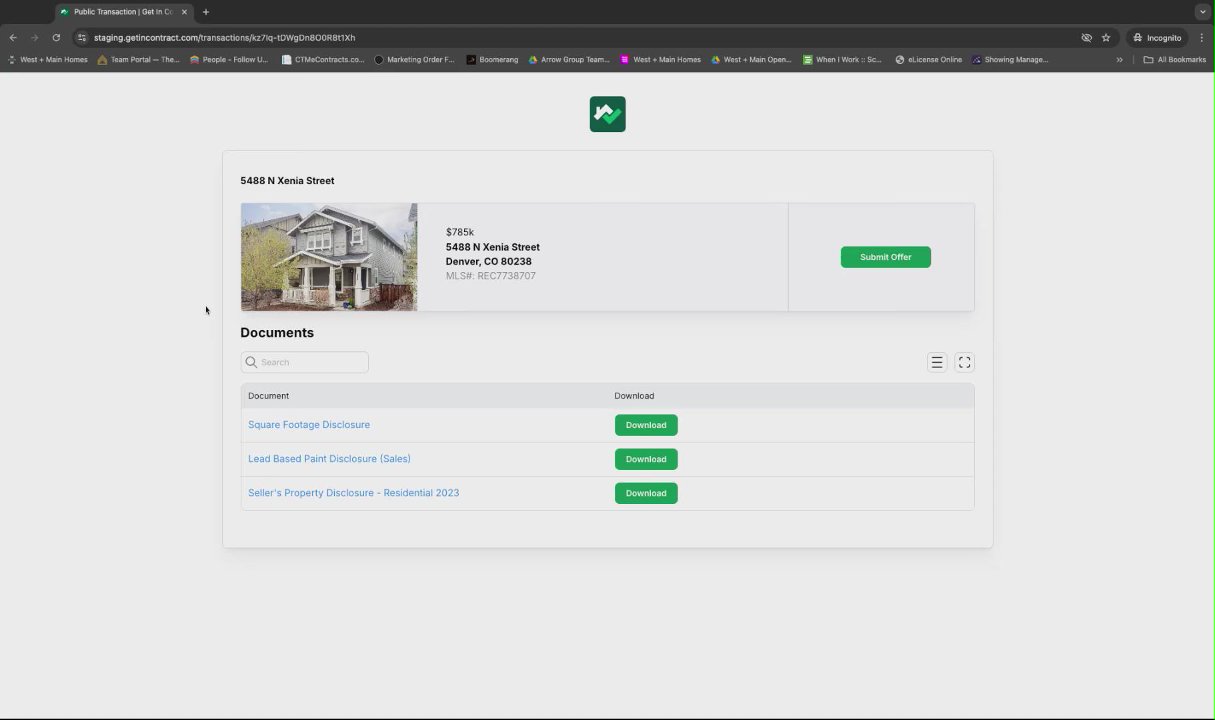The height and width of the screenshot is (720, 1215).
Task: Open Square Footage Disclosure document link
Action: 309,425
